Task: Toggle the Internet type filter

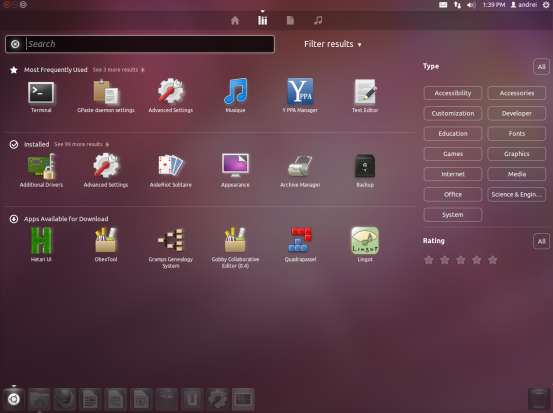Action: coord(453,174)
